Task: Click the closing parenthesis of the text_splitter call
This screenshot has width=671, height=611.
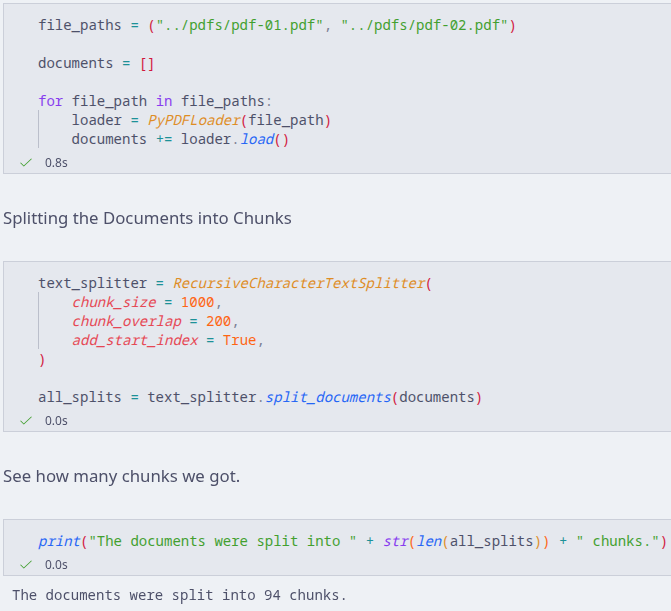Action: pos(42,360)
